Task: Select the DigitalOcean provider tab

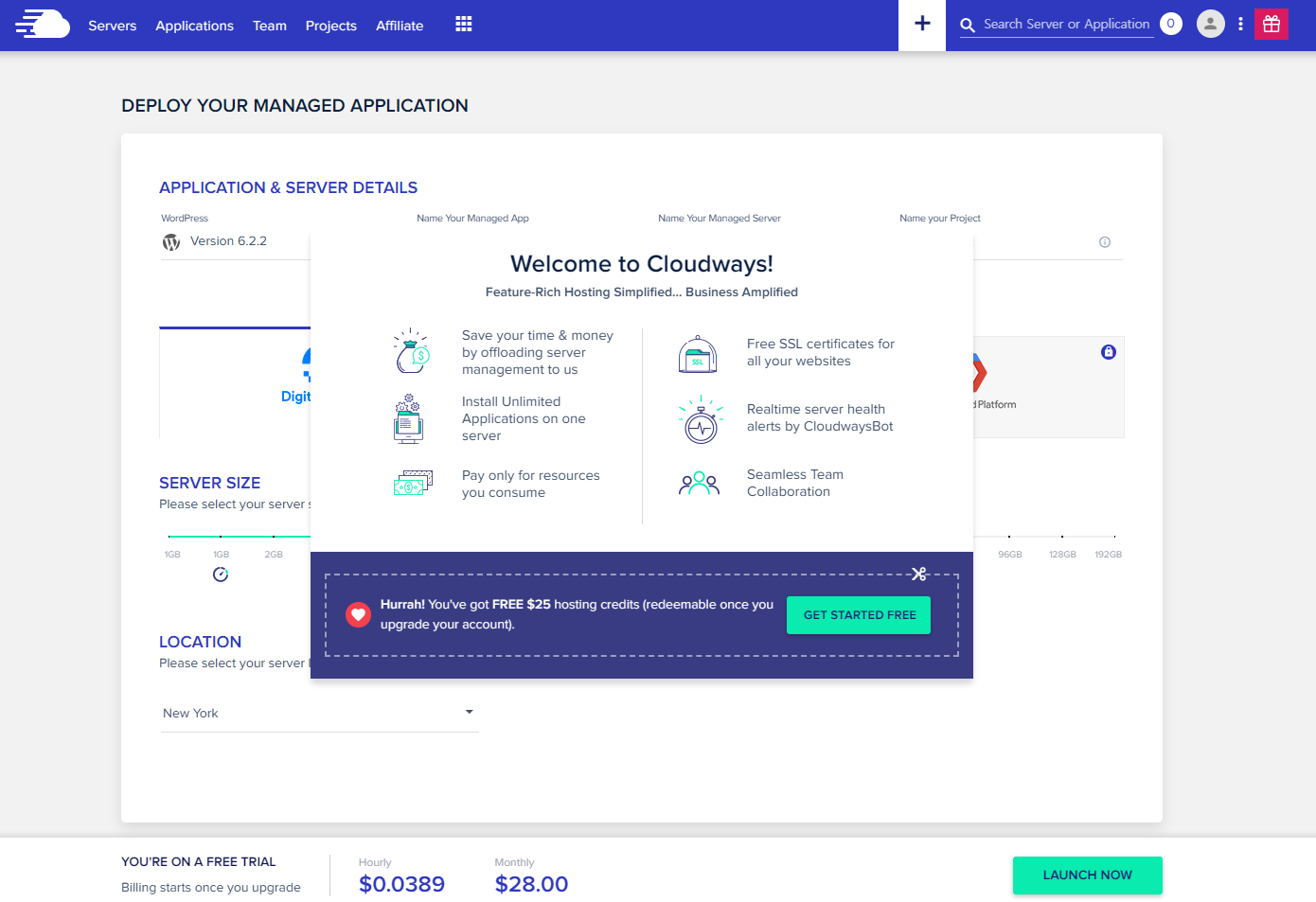Action: pyautogui.click(x=236, y=382)
